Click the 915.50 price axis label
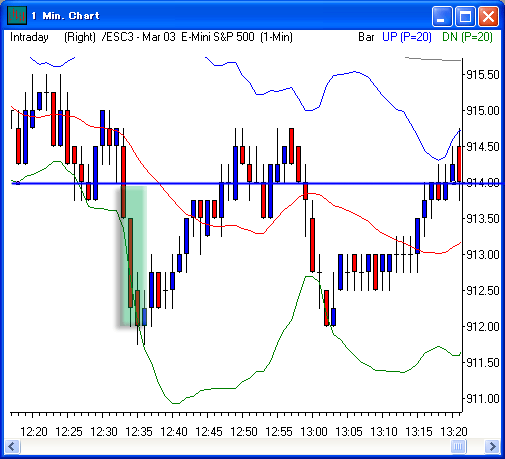 (483, 75)
